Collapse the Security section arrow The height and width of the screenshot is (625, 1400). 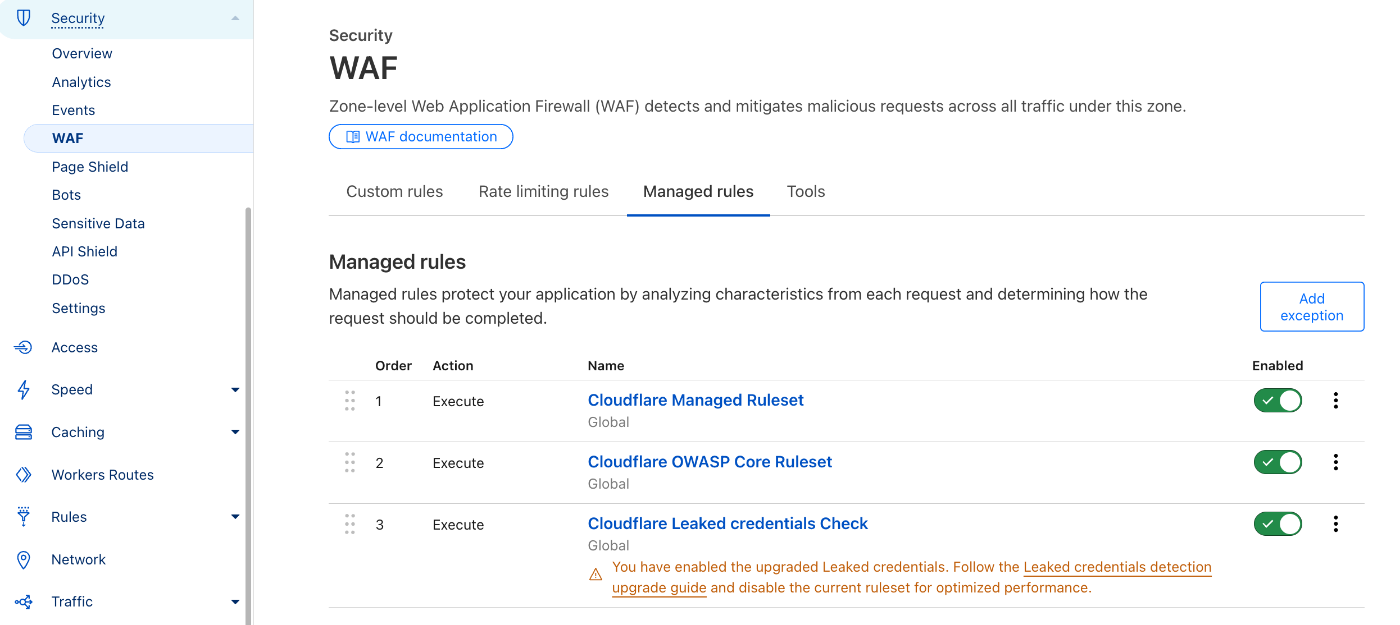click(235, 18)
